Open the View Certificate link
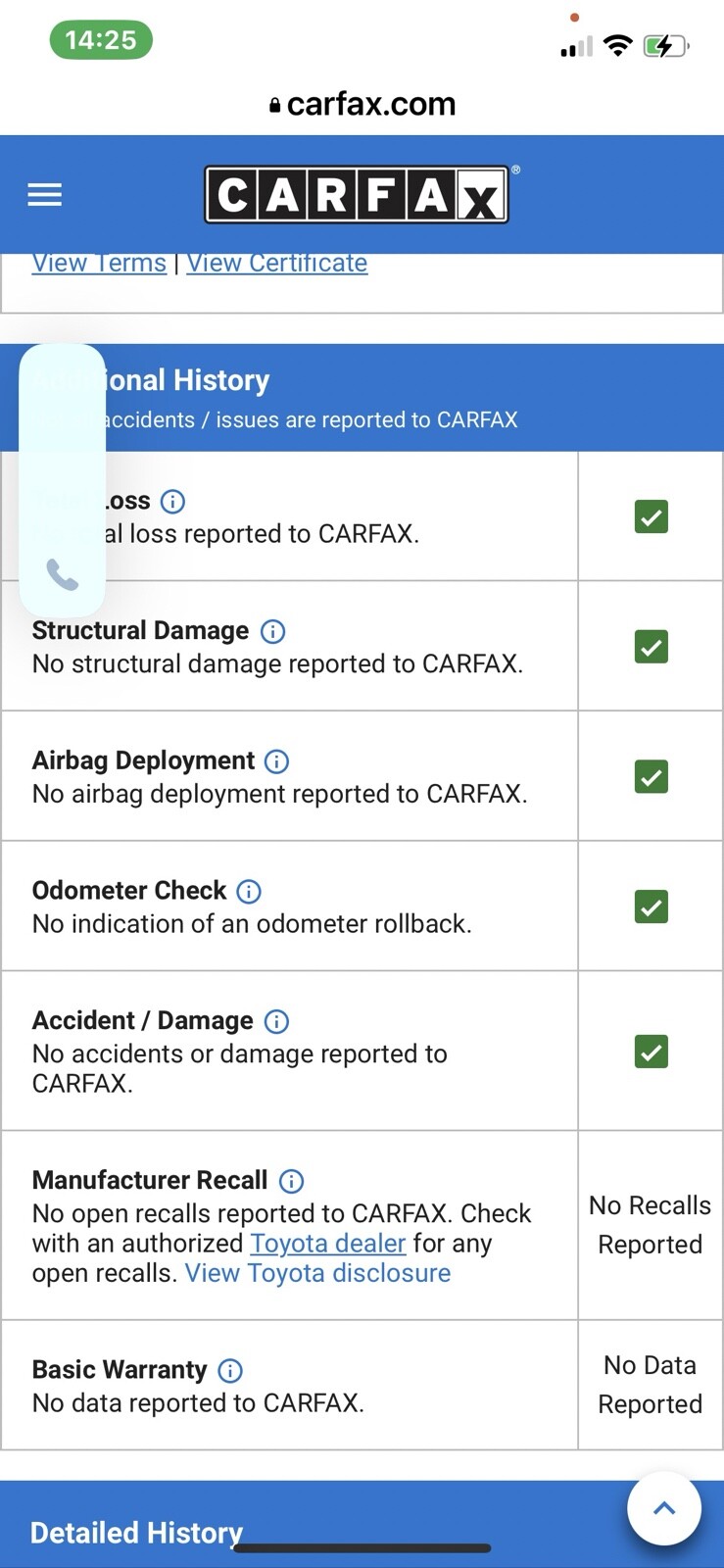 (277, 263)
